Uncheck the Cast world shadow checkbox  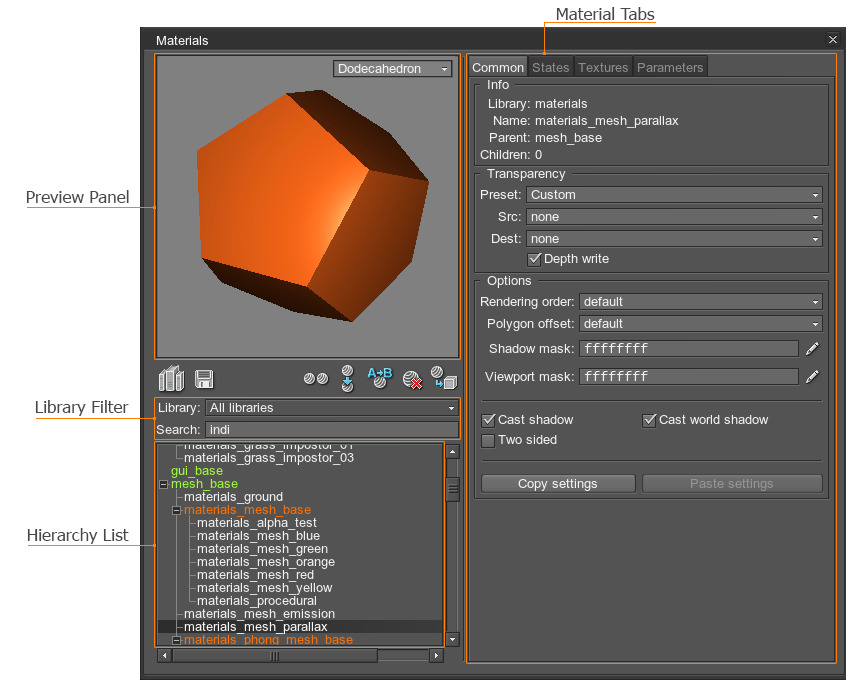(649, 420)
